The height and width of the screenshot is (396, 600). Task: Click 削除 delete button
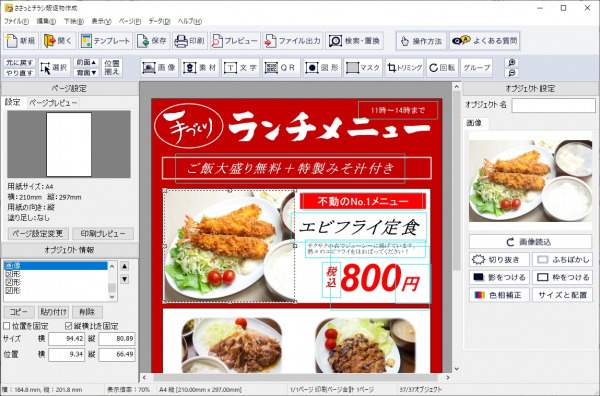click(87, 312)
